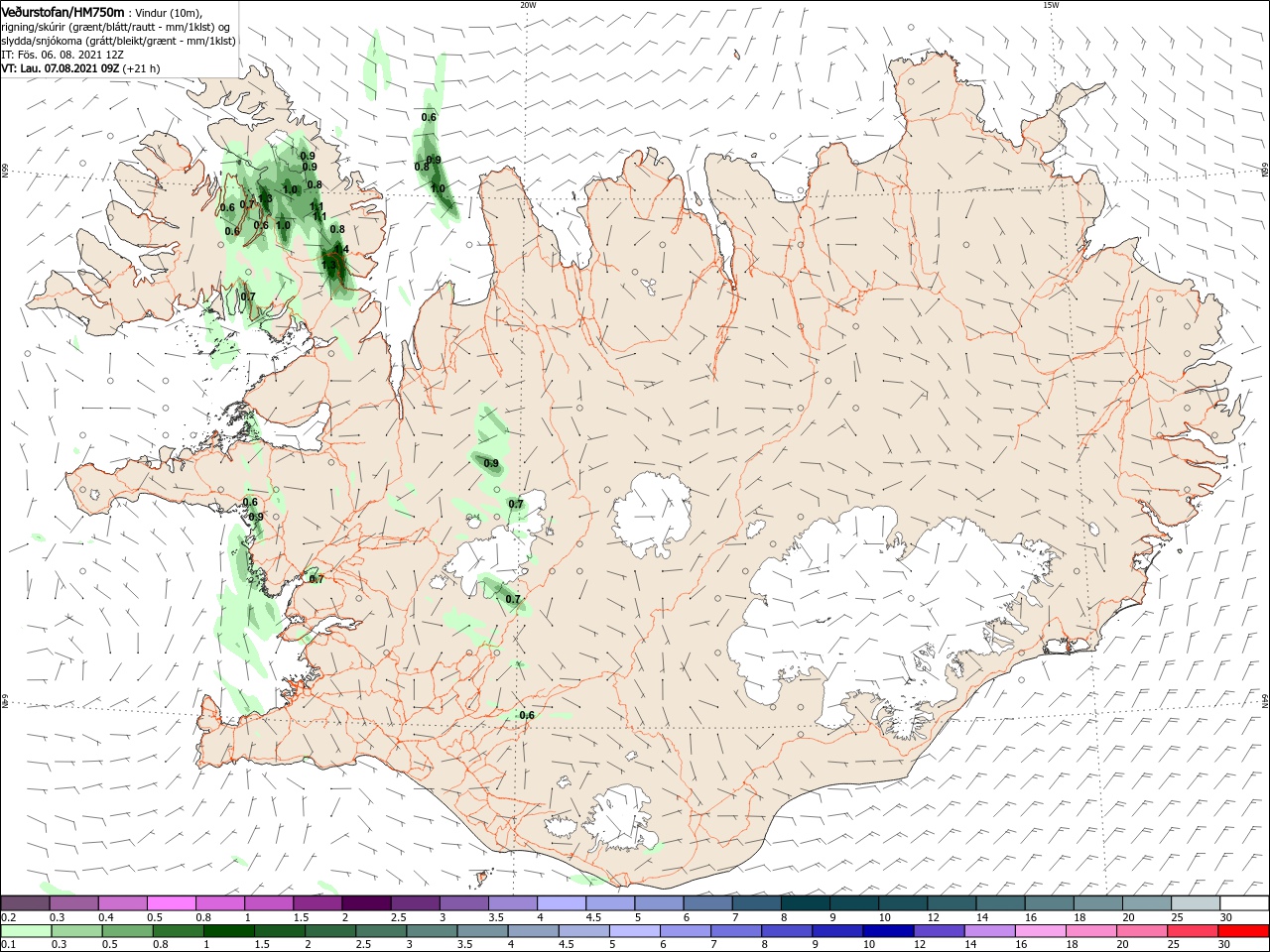
Task: Select the 'IT: Fös. 06. 08. 2021 12Z' line
Action: tap(63, 55)
